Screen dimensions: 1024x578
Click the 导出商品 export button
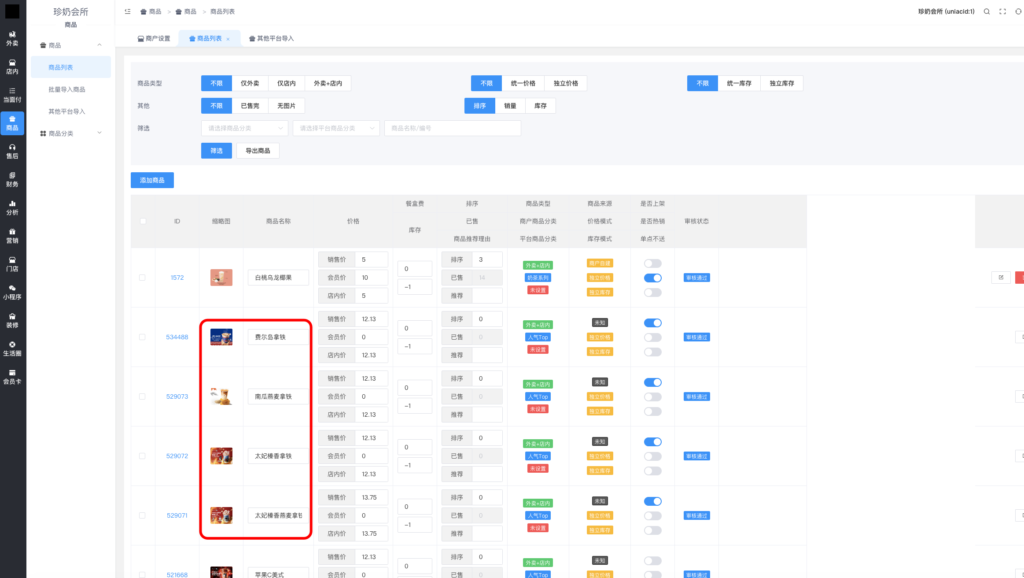click(257, 151)
